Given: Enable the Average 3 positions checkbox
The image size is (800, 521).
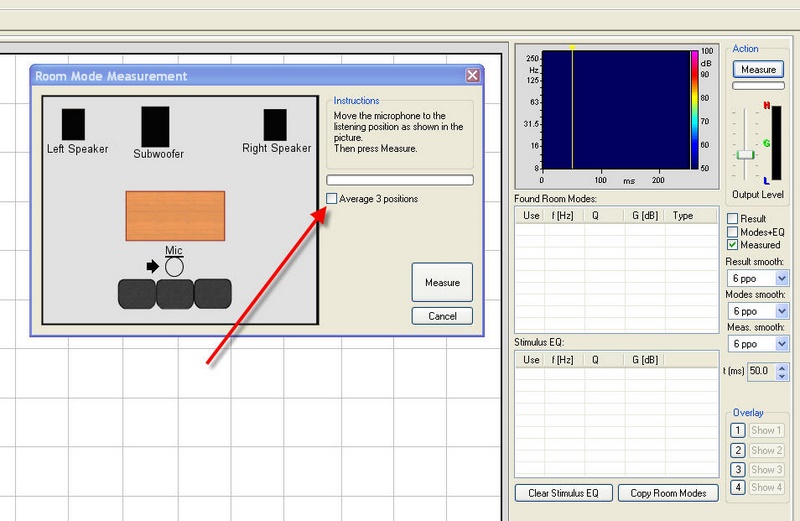Looking at the screenshot, I should 332,199.
